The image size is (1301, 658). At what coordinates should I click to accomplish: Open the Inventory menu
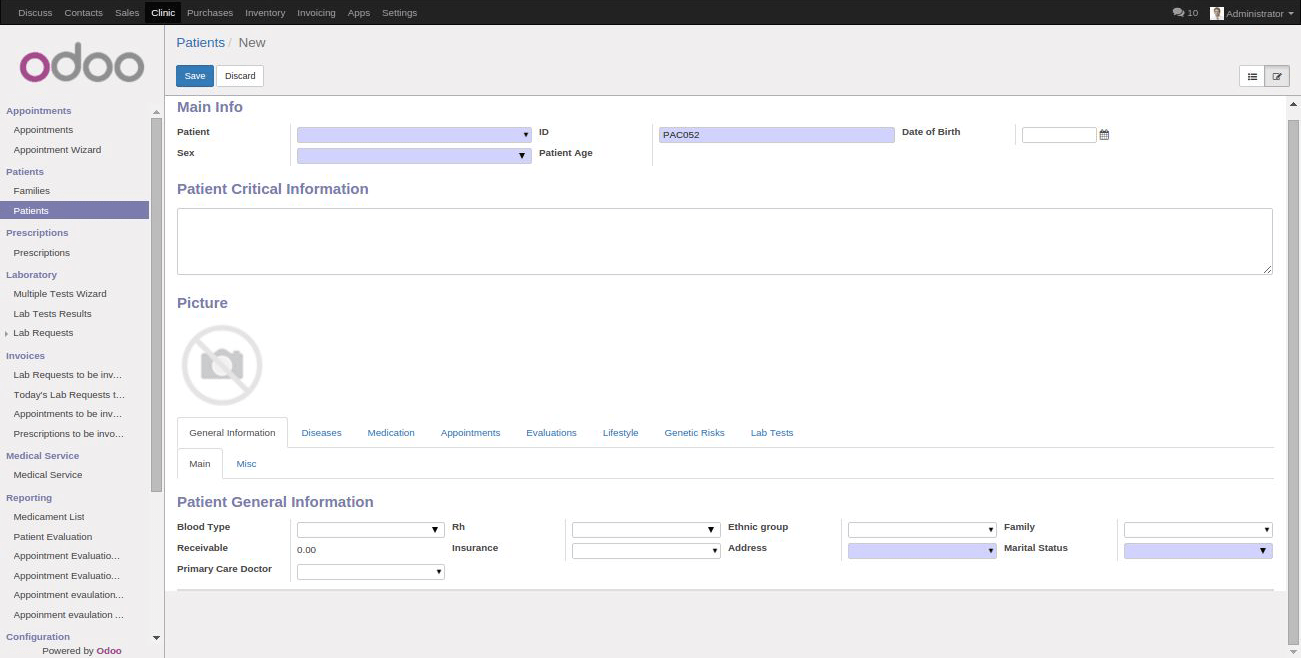click(x=265, y=13)
